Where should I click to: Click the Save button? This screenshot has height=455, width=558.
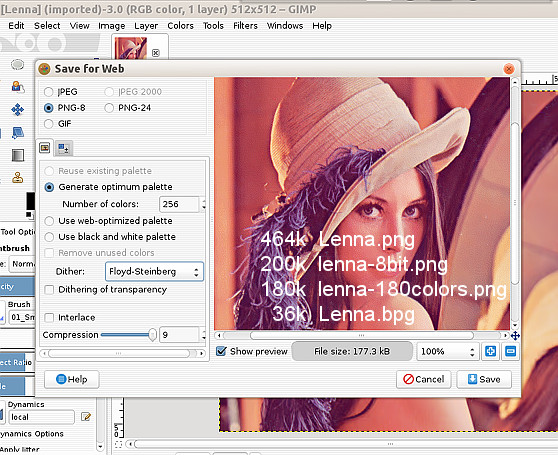point(484,379)
